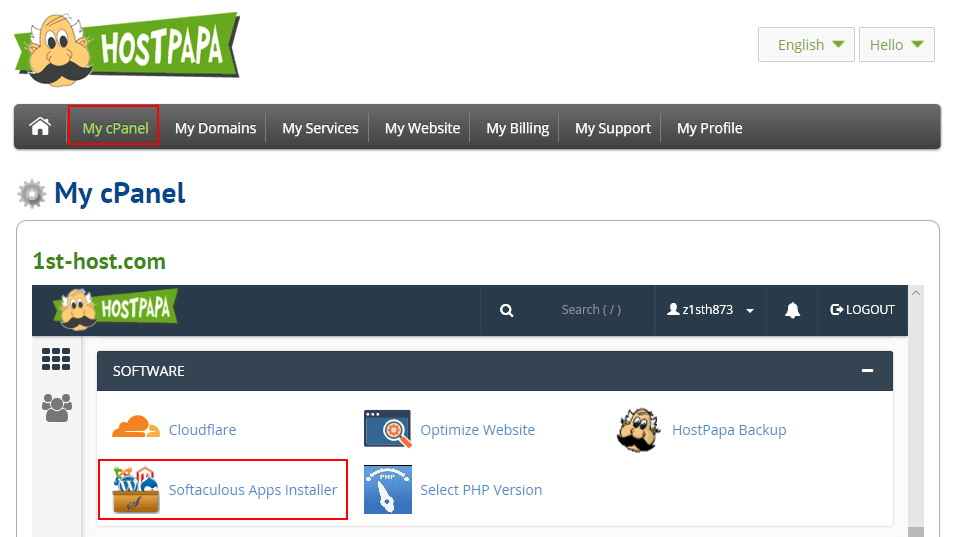The image size is (956, 537).
Task: Click the cPanel frame scrollbar up arrow
Action: click(x=916, y=293)
